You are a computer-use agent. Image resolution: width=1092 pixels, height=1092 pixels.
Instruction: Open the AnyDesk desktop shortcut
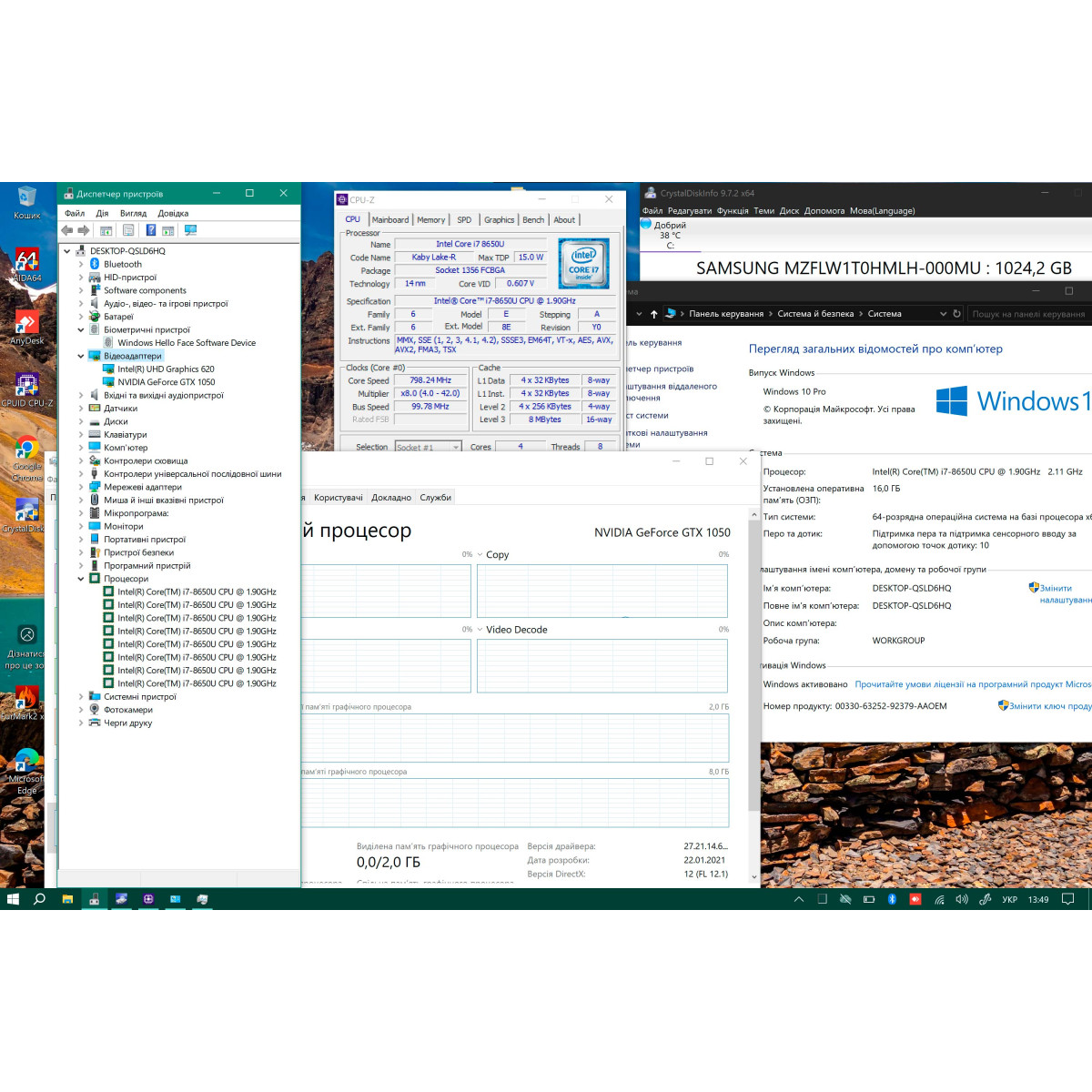pos(26,327)
